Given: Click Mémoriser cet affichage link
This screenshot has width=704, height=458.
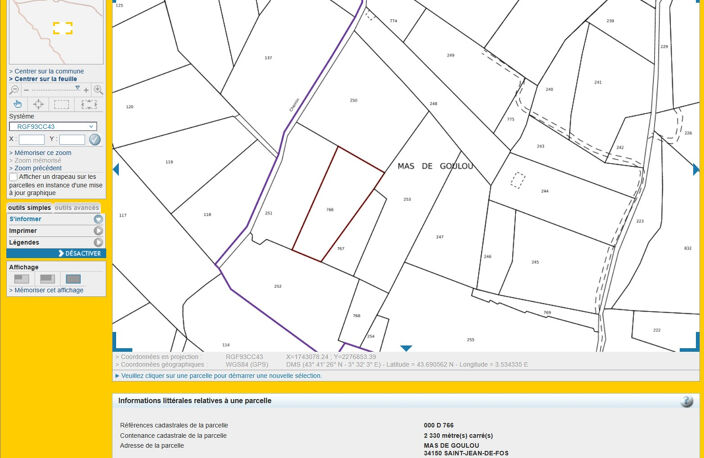Looking at the screenshot, I should (46, 291).
